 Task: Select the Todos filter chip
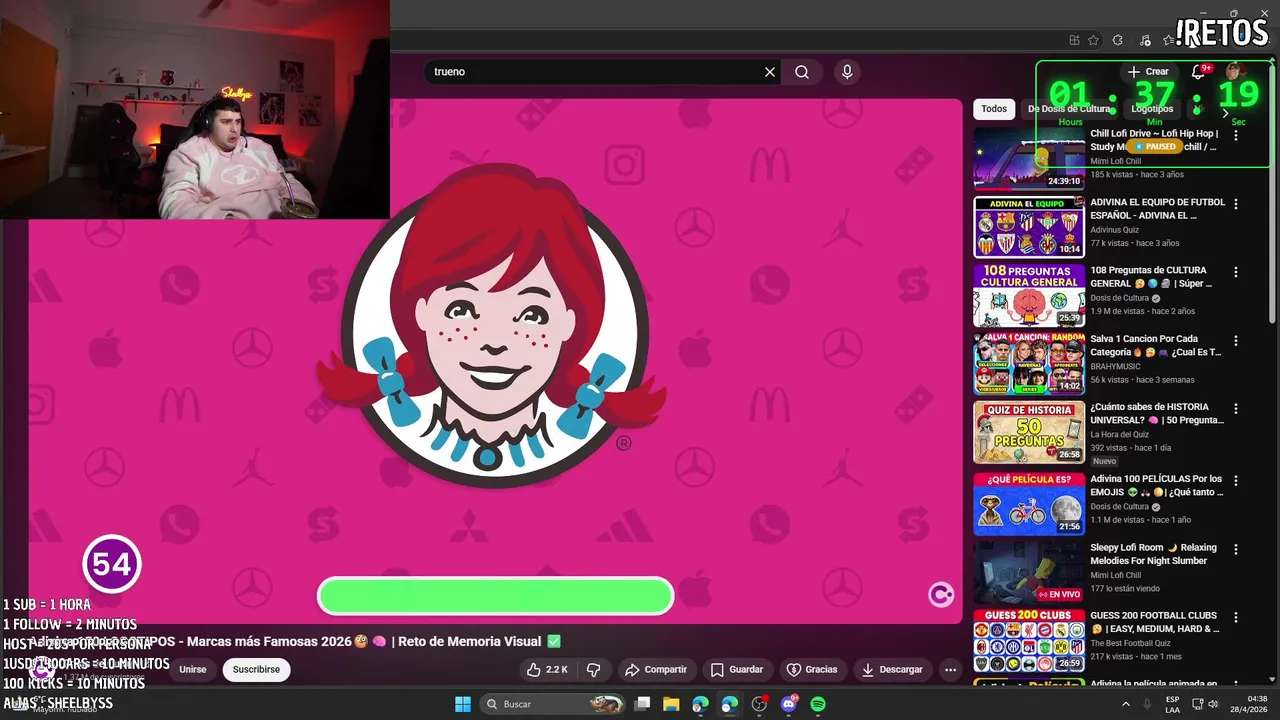tap(994, 109)
